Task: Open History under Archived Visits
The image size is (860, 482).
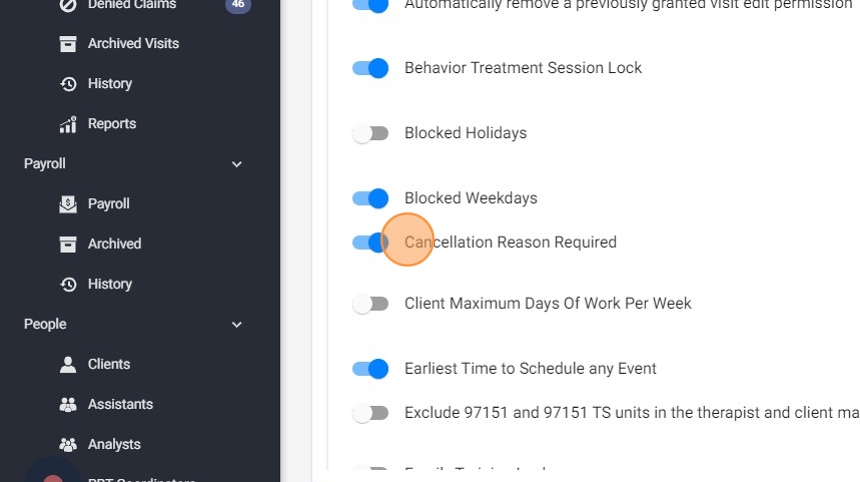Action: (110, 84)
